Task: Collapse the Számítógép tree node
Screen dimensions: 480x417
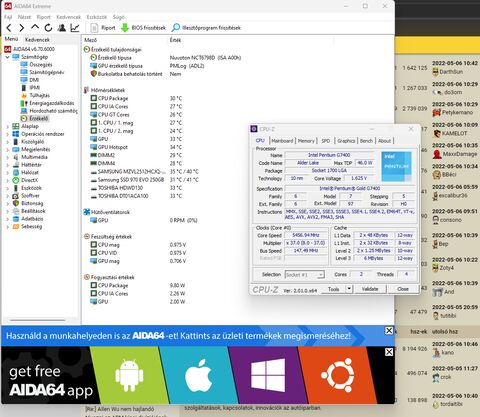Action: [x=8, y=57]
